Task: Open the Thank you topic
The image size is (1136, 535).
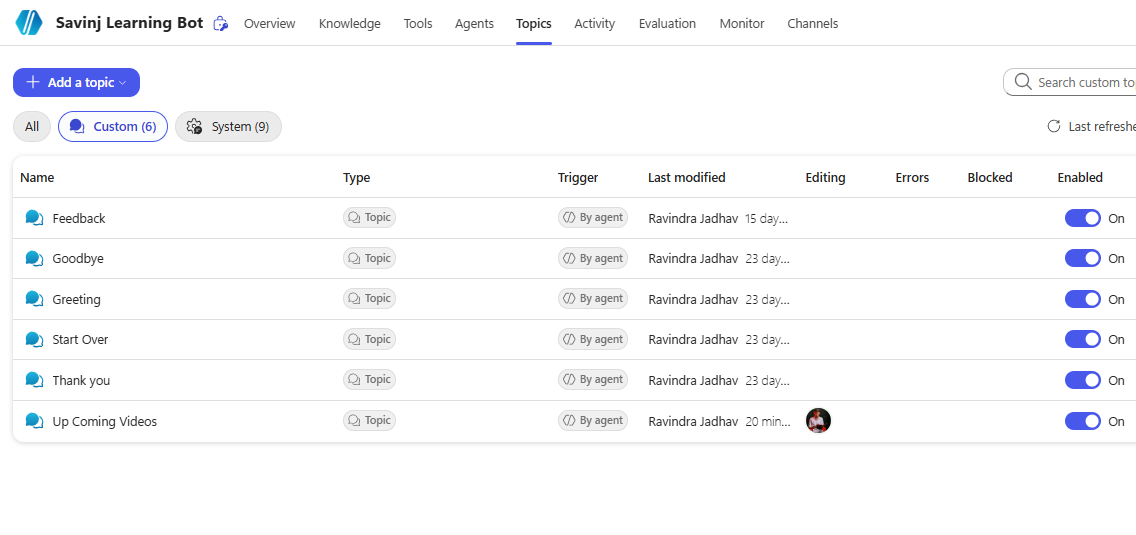Action: (x=81, y=380)
